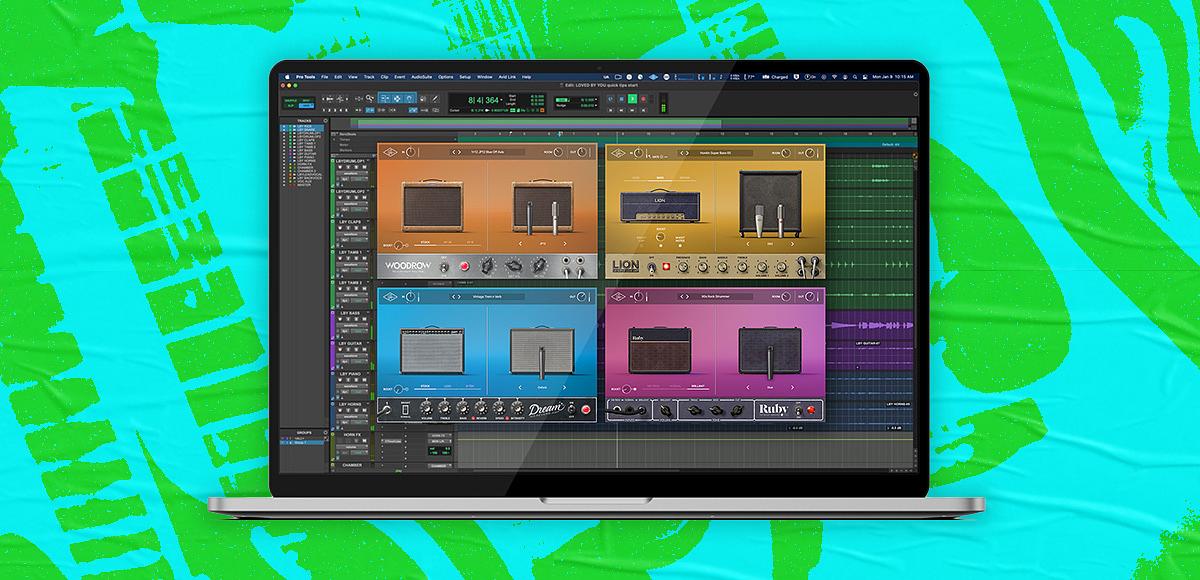Go to previous preset in Woodrow plugin

pyautogui.click(x=454, y=152)
